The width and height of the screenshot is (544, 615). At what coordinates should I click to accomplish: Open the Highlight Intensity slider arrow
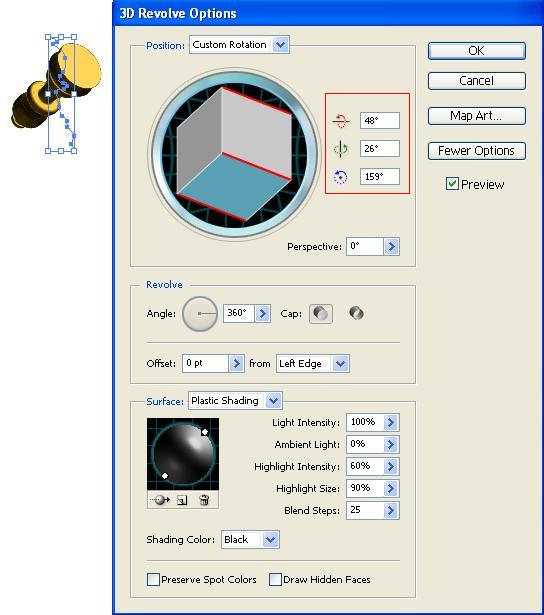click(x=391, y=466)
